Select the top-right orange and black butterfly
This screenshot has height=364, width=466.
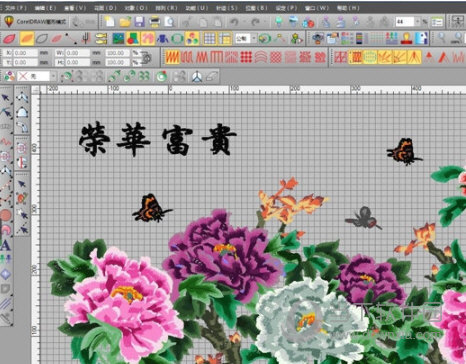(x=404, y=152)
